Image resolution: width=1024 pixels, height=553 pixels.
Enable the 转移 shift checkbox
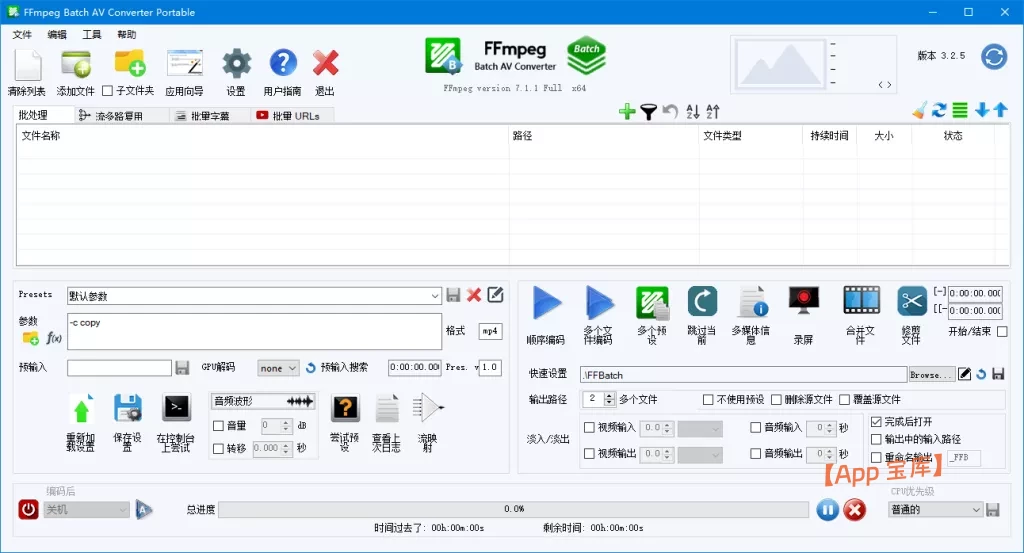pyautogui.click(x=219, y=449)
